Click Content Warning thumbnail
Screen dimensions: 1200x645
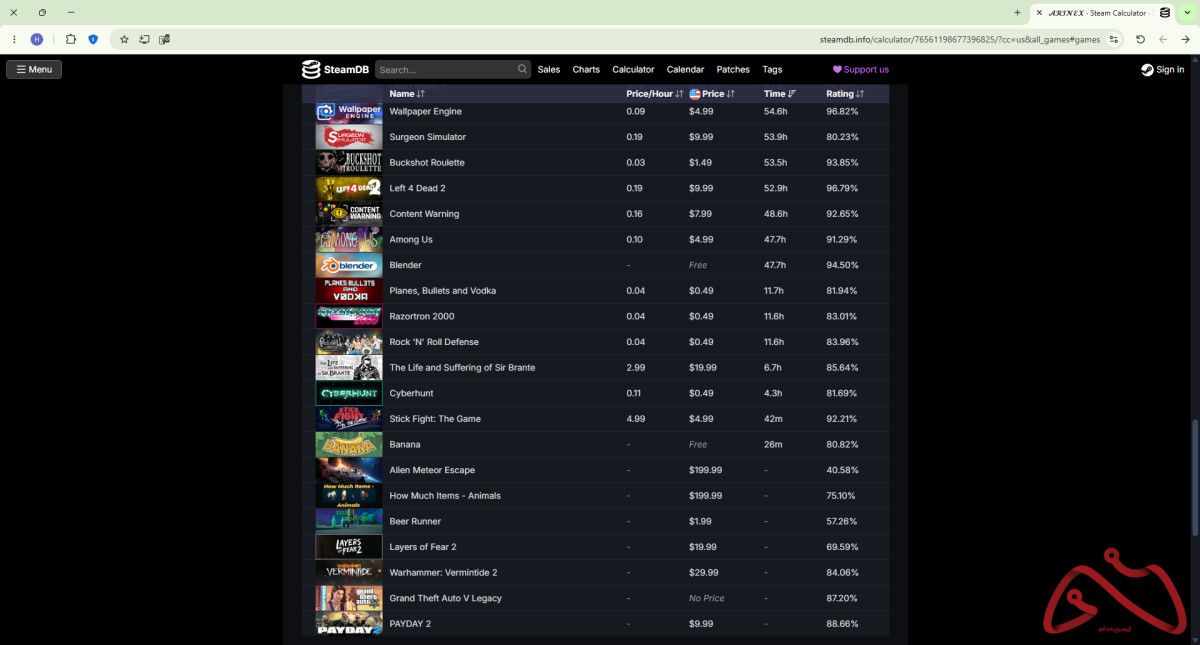349,214
